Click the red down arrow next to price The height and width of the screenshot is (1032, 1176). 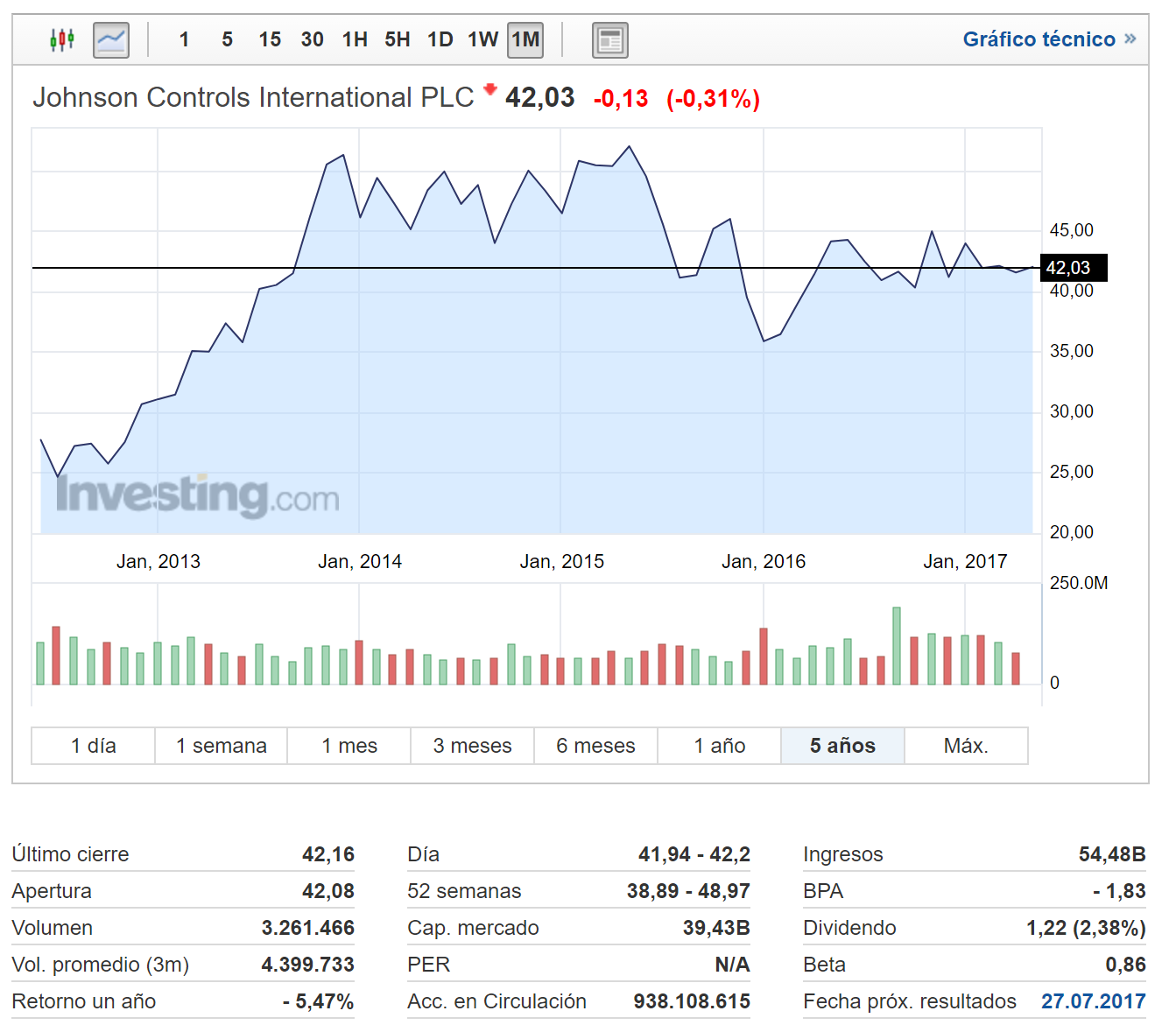coord(490,88)
